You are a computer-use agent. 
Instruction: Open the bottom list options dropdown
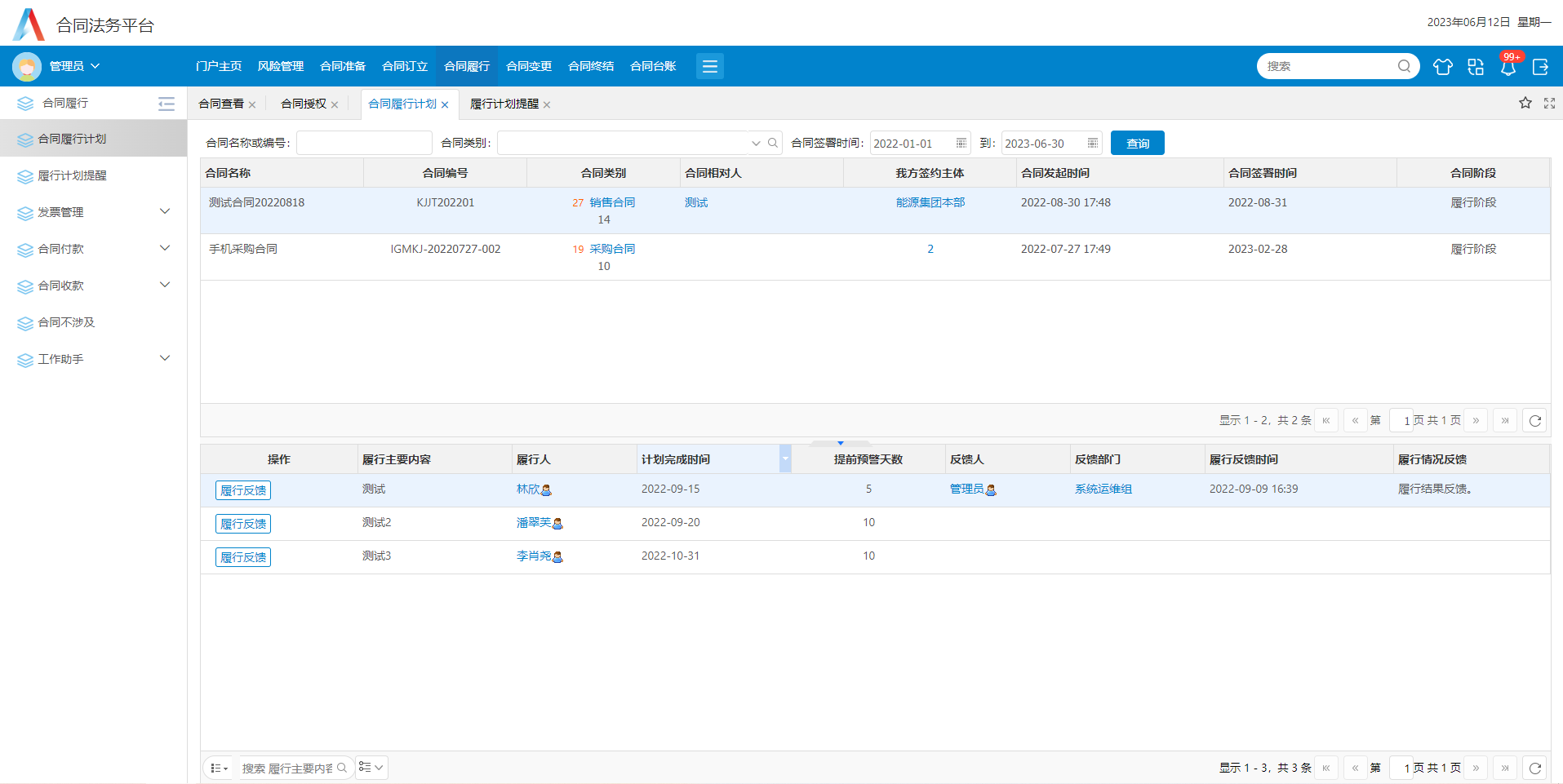point(219,768)
